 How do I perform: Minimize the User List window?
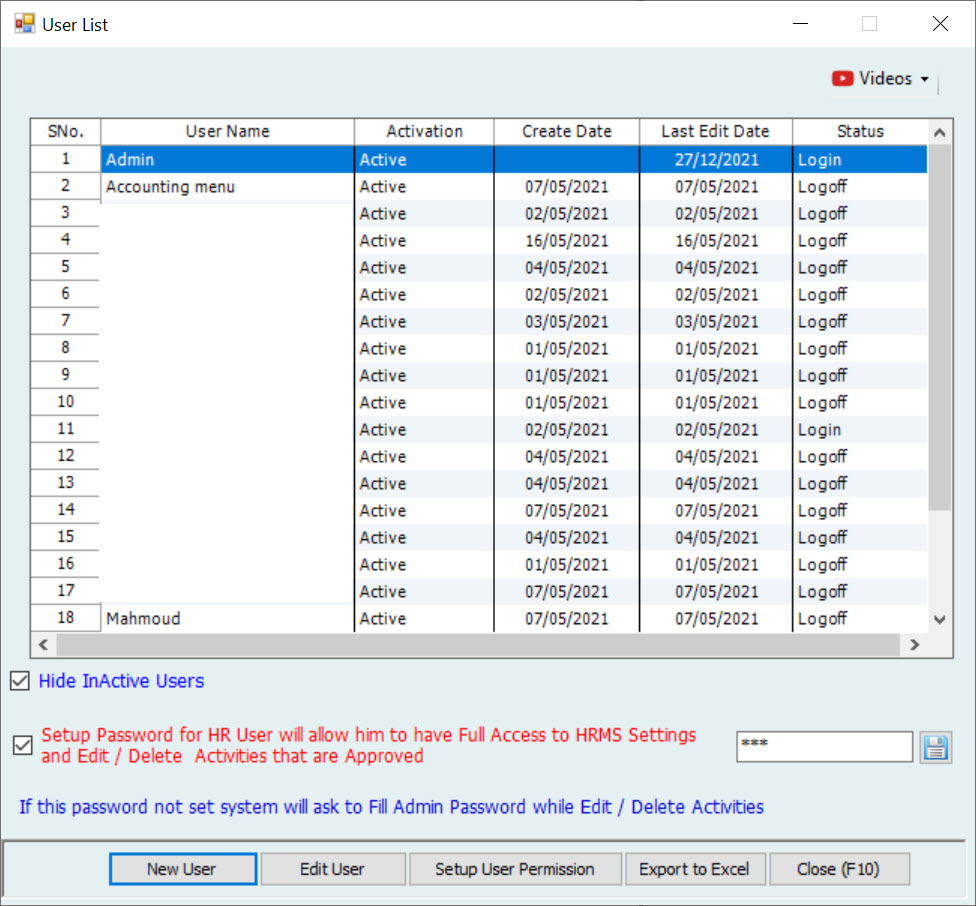click(800, 24)
